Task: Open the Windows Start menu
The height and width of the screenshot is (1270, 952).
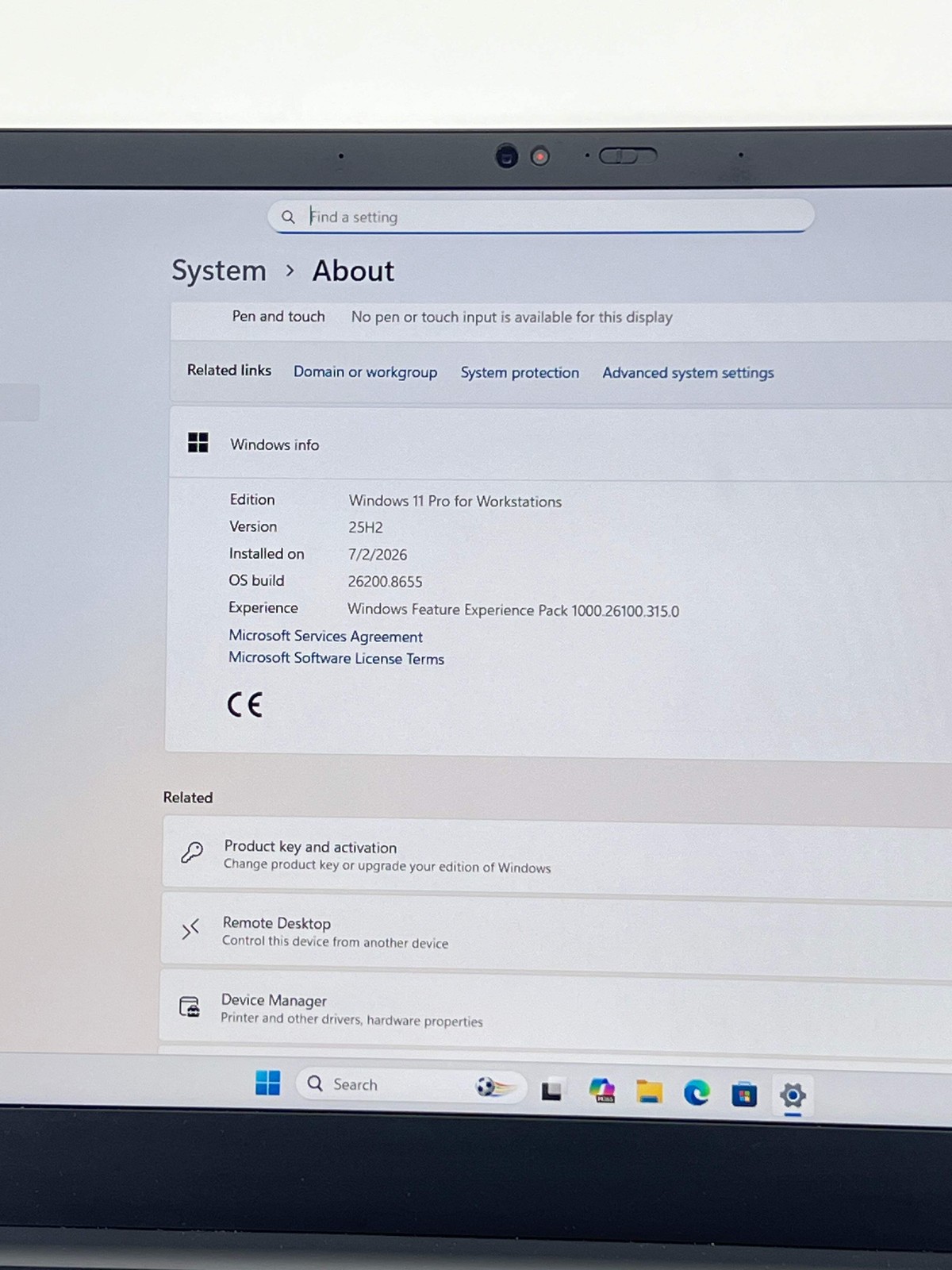Action: 268,1083
